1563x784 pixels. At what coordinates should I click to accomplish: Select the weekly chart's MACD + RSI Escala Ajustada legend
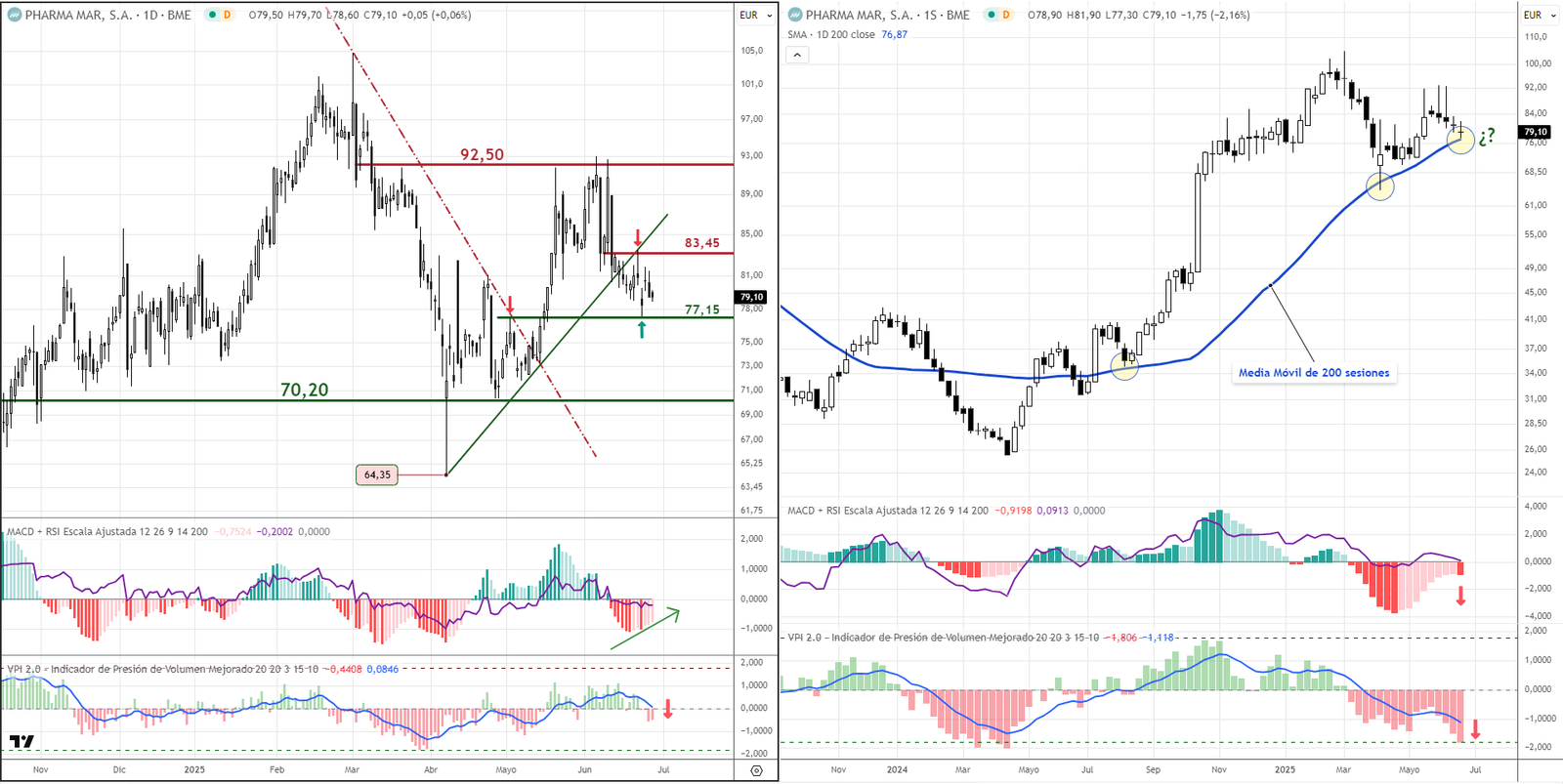(x=888, y=511)
